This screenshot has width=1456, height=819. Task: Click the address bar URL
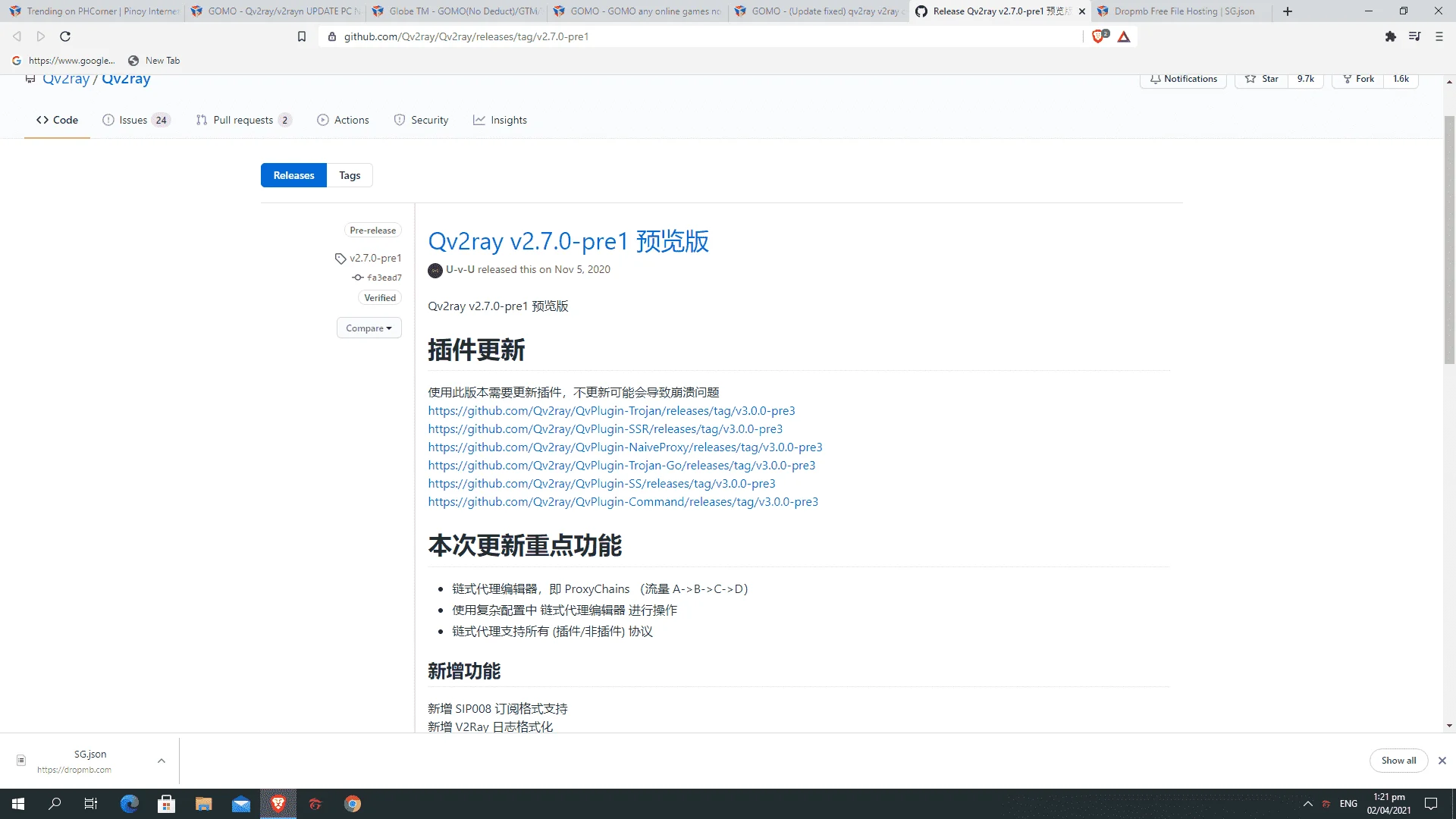466,36
